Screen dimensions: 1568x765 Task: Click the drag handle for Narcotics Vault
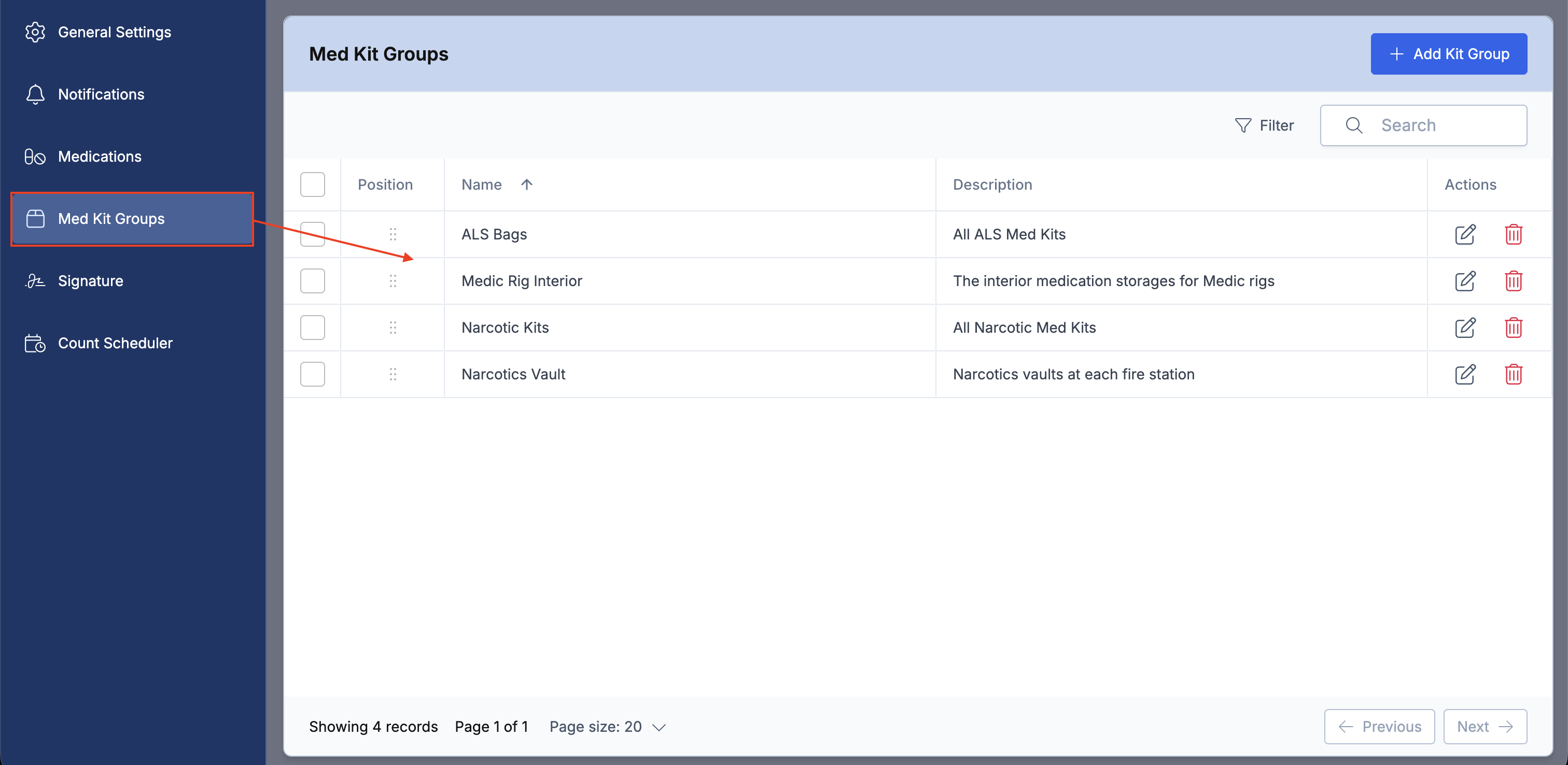[x=393, y=374]
